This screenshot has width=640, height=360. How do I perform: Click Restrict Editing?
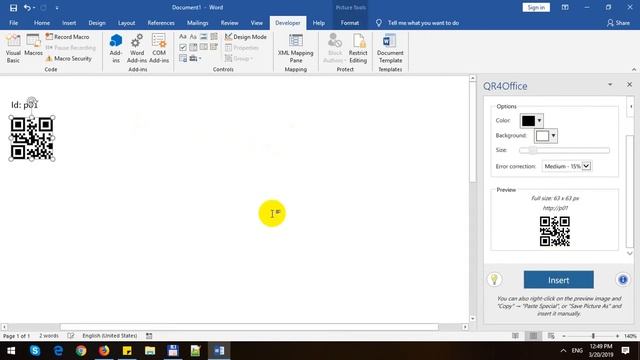[358, 48]
